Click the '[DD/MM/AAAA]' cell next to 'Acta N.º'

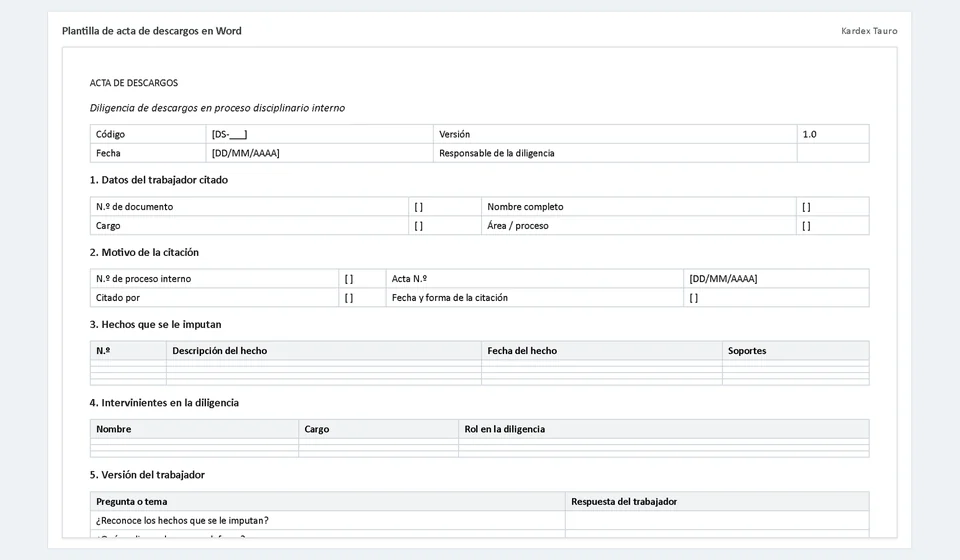(776, 278)
